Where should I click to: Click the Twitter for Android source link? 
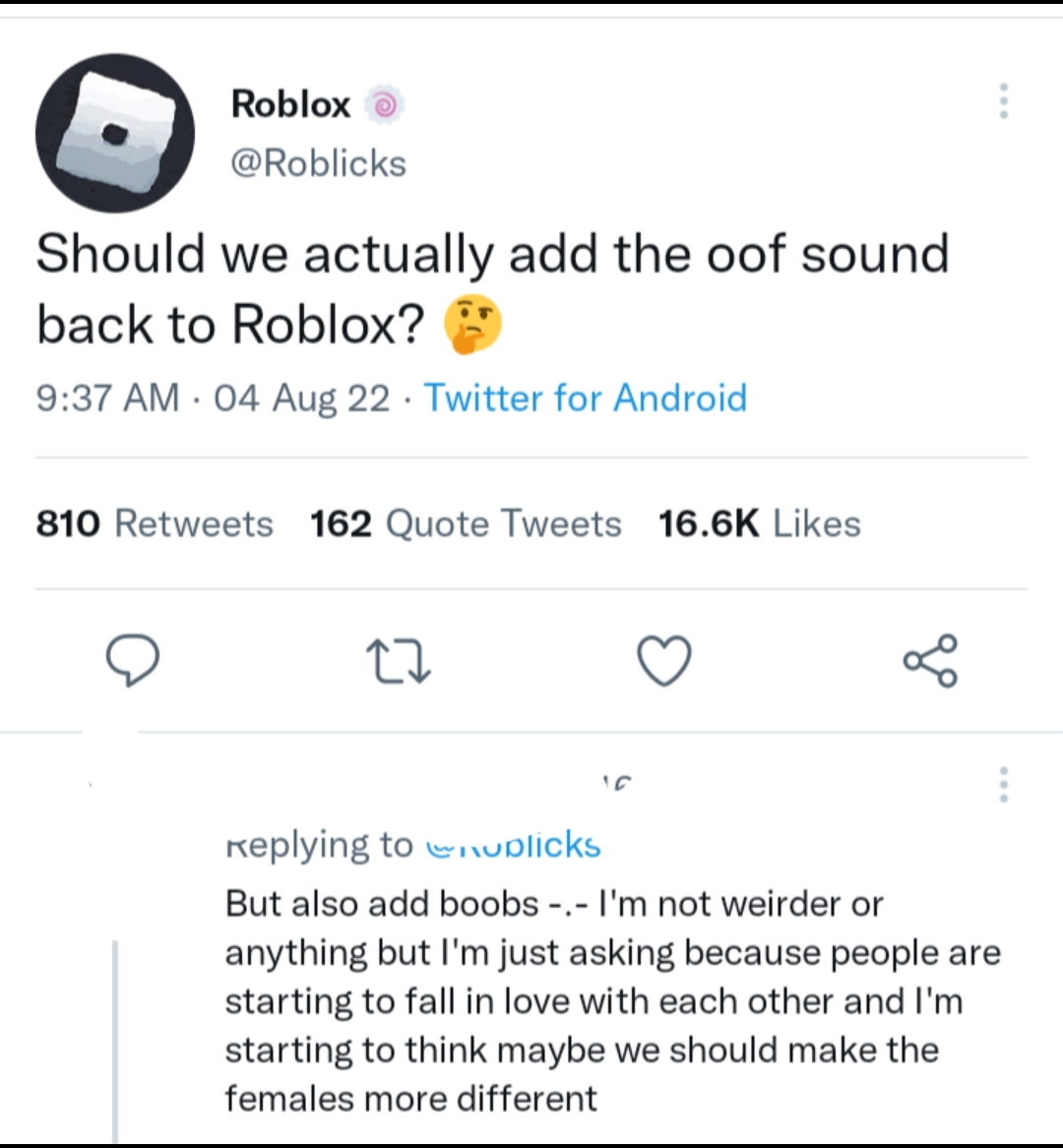[585, 399]
